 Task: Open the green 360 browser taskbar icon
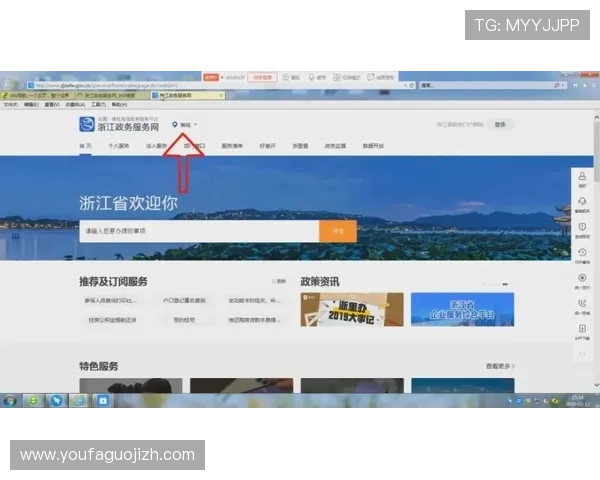pos(33,401)
